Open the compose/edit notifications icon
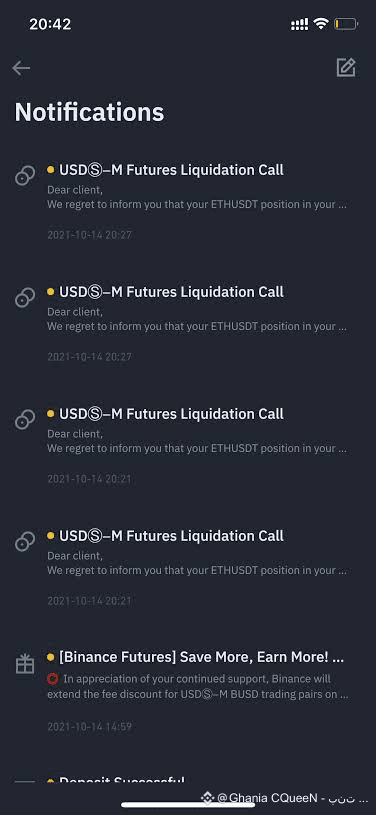 [346, 68]
